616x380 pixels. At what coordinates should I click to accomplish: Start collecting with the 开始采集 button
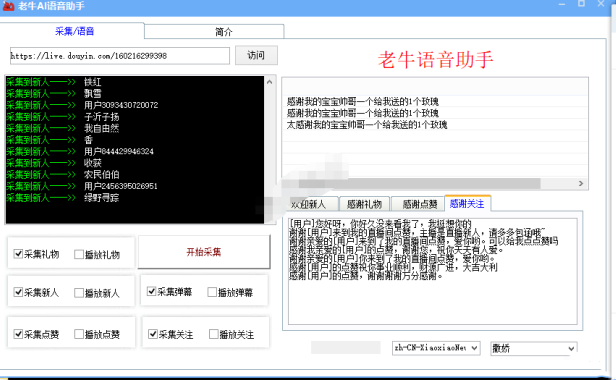(x=204, y=252)
